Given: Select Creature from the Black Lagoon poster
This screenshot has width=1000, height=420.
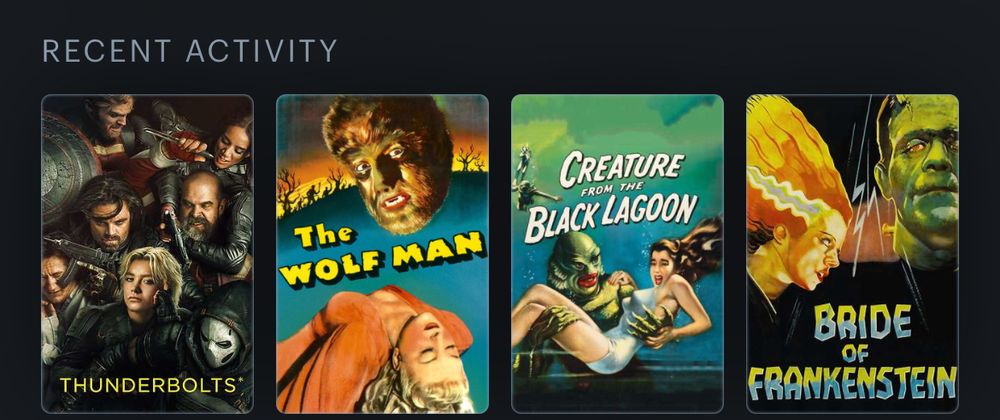Looking at the screenshot, I should [617, 254].
